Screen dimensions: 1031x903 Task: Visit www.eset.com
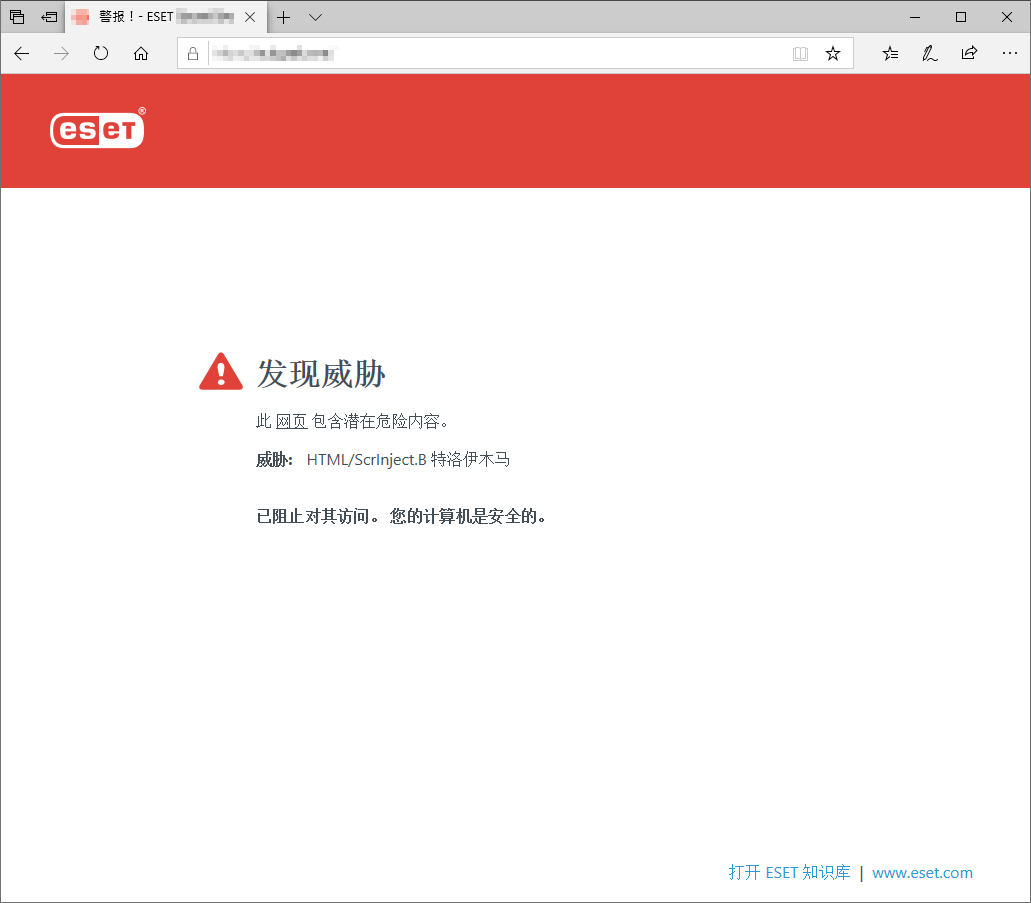[922, 872]
